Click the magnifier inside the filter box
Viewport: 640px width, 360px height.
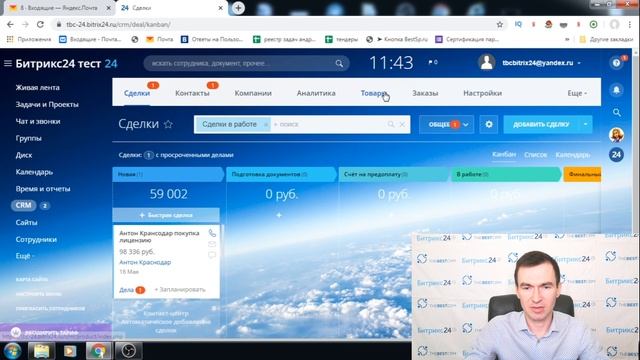[391, 124]
